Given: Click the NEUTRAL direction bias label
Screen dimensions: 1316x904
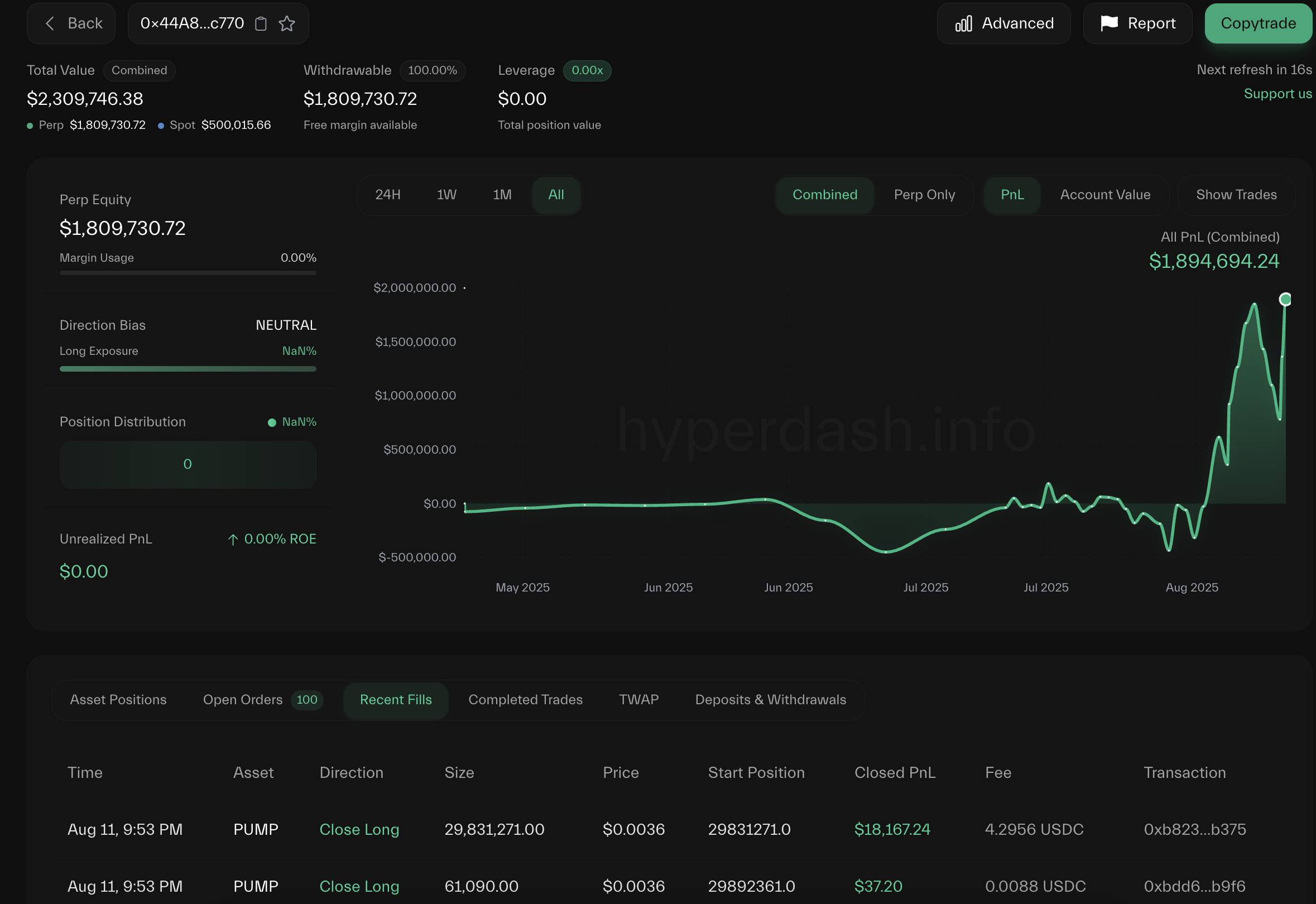Looking at the screenshot, I should [x=286, y=325].
